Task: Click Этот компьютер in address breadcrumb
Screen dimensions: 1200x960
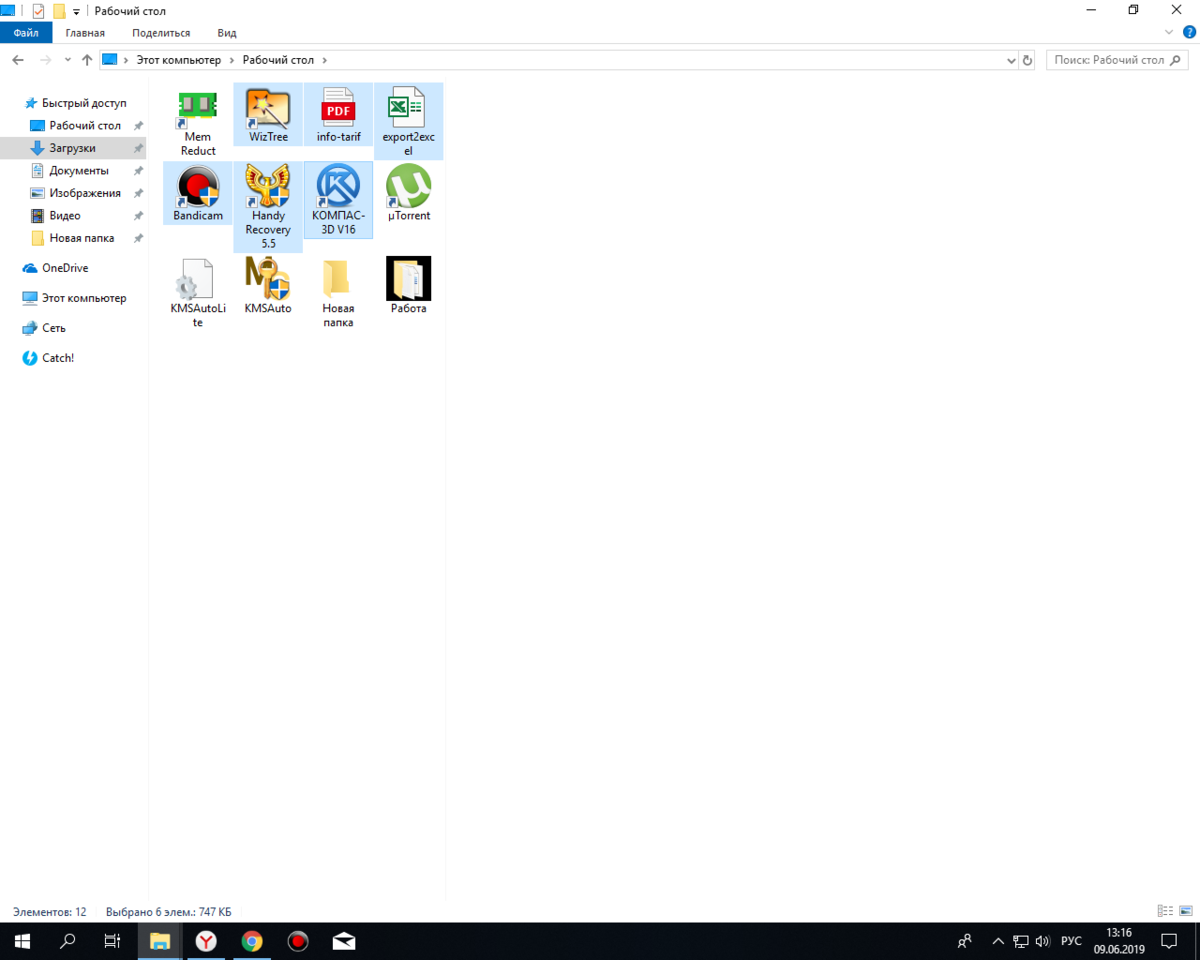Action: (x=178, y=60)
